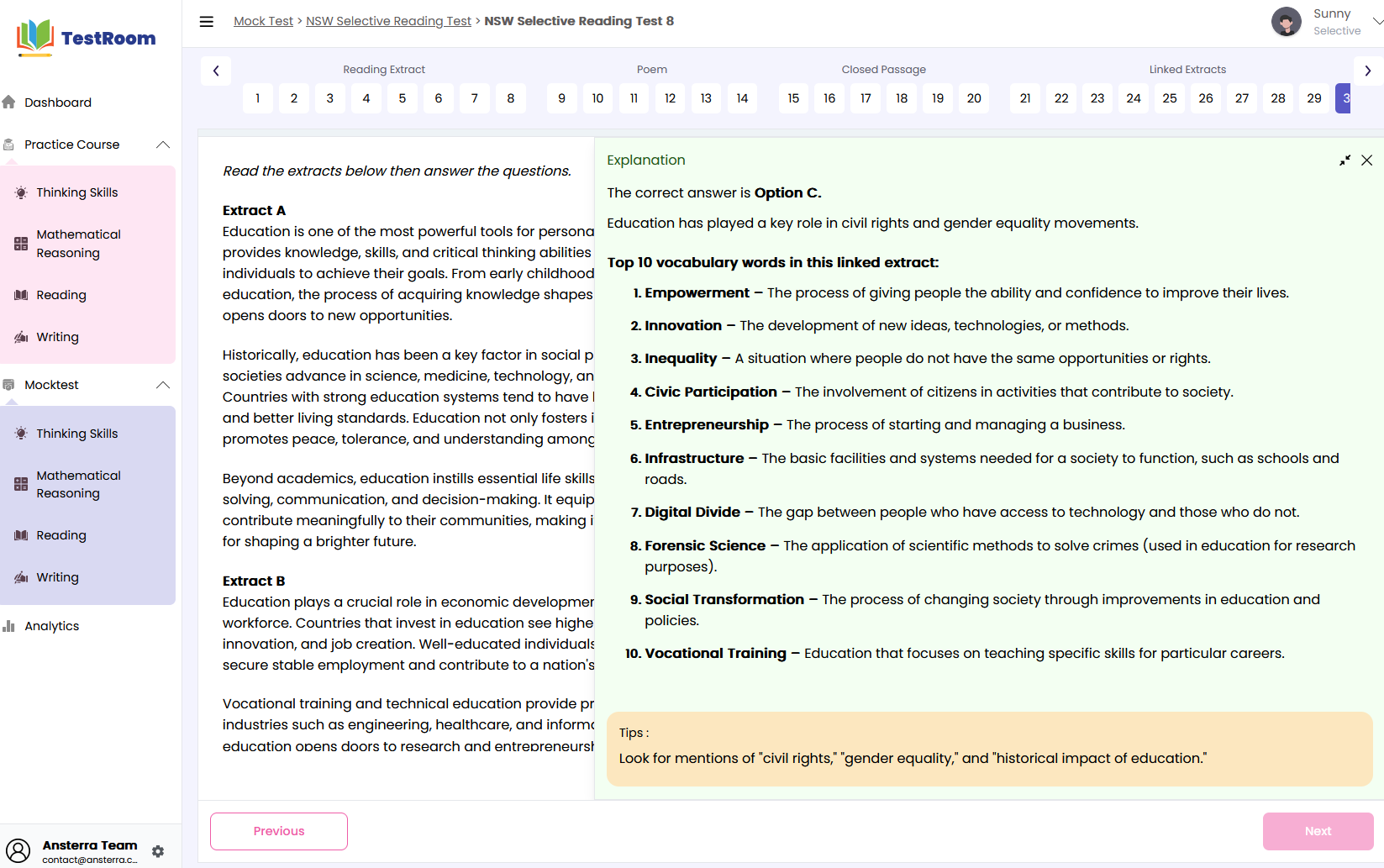Click the TestRoom logo
1384x868 pixels.
(87, 38)
